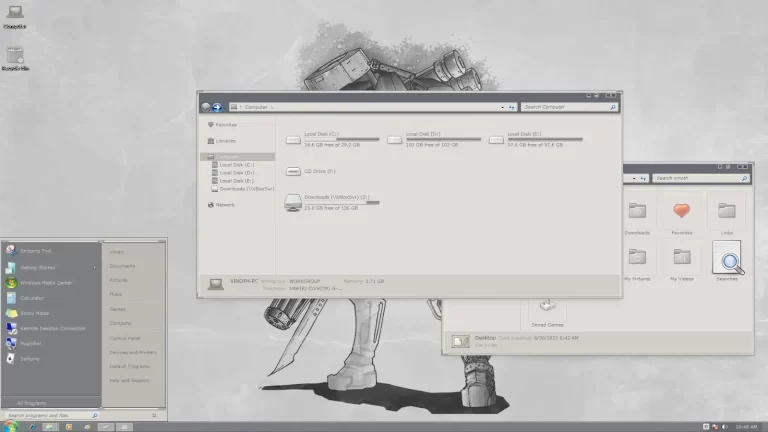This screenshot has width=768, height=432.
Task: Launch Magnifier from Start menu
Action: pyautogui.click(x=51, y=343)
